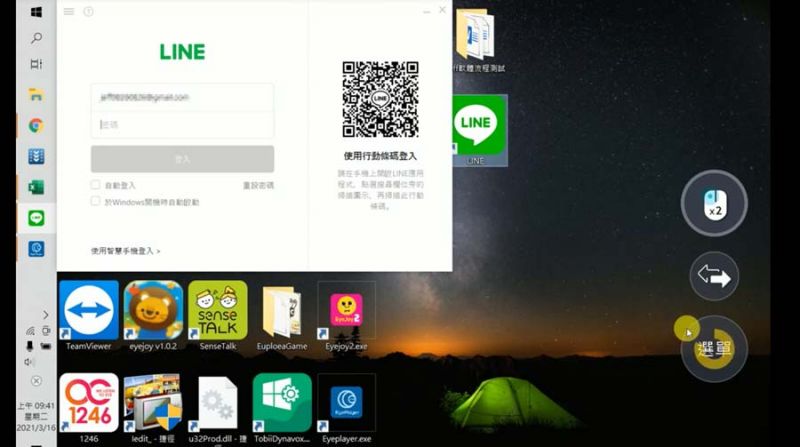The height and width of the screenshot is (447, 800).
Task: Open the LINE hamburger menu
Action: pos(69,12)
